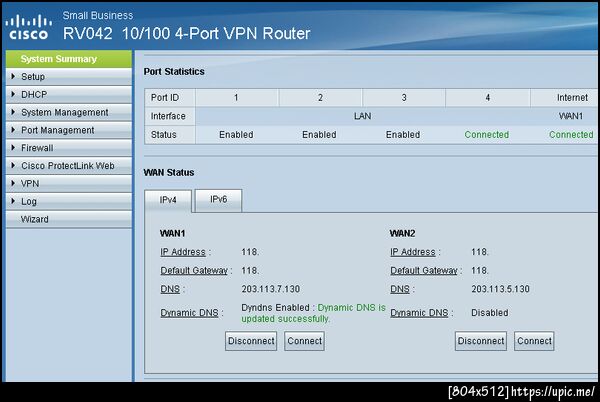Open the System Summary page

pyautogui.click(x=69, y=59)
